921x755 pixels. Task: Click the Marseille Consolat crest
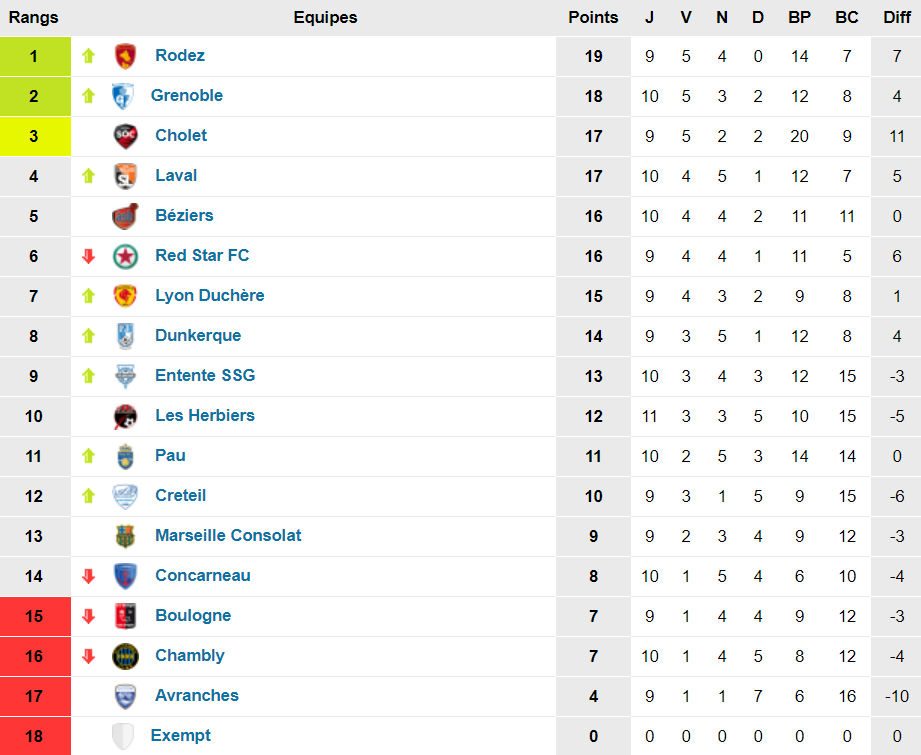point(125,536)
